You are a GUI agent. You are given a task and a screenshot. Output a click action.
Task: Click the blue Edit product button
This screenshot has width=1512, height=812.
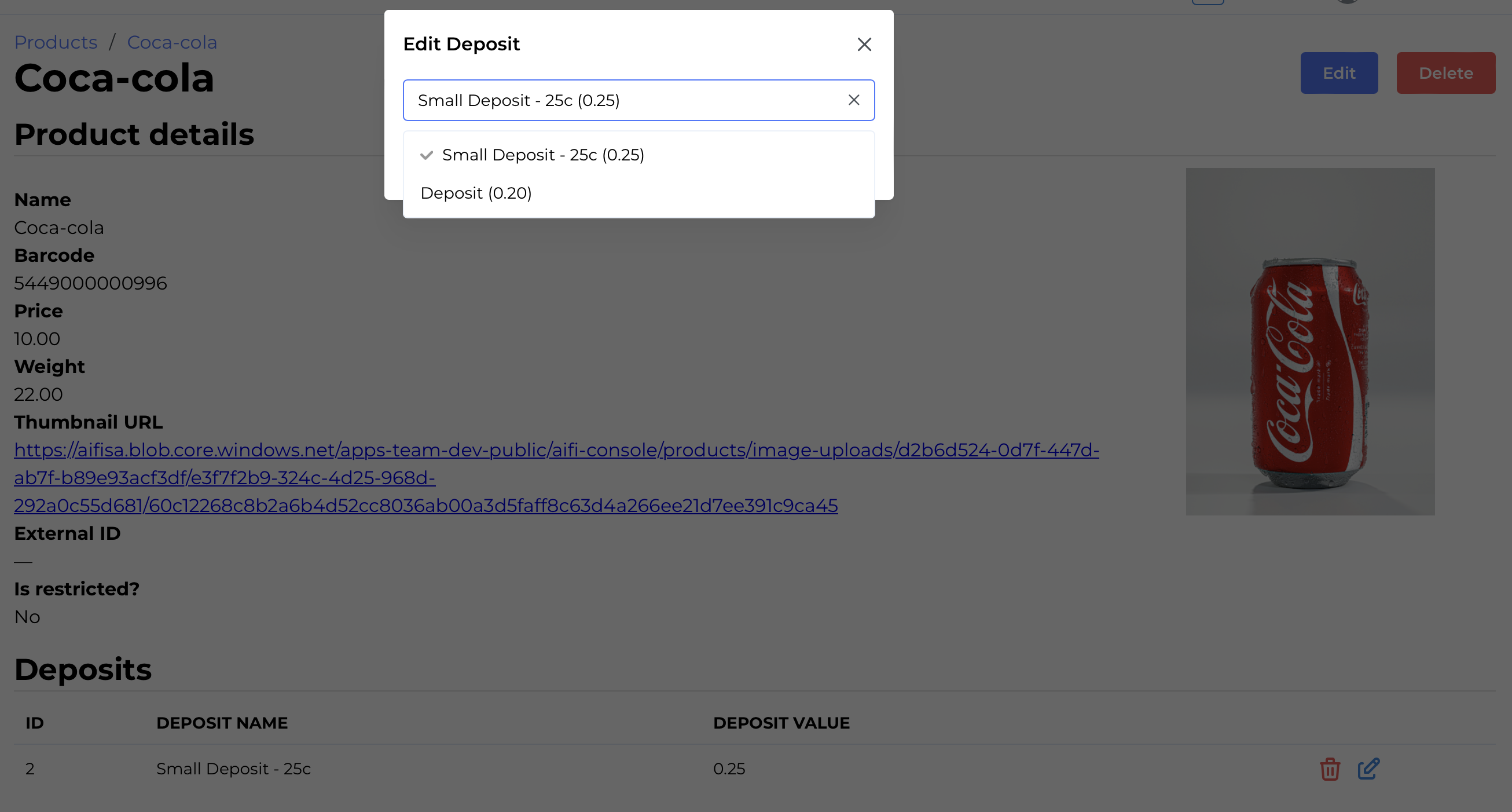click(x=1338, y=73)
